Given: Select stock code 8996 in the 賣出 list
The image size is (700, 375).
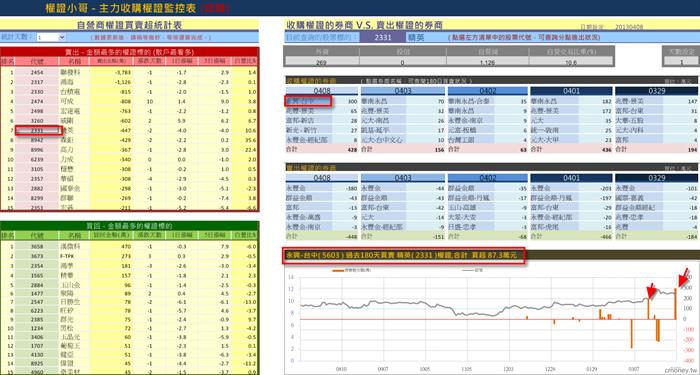Looking at the screenshot, I should [x=37, y=150].
